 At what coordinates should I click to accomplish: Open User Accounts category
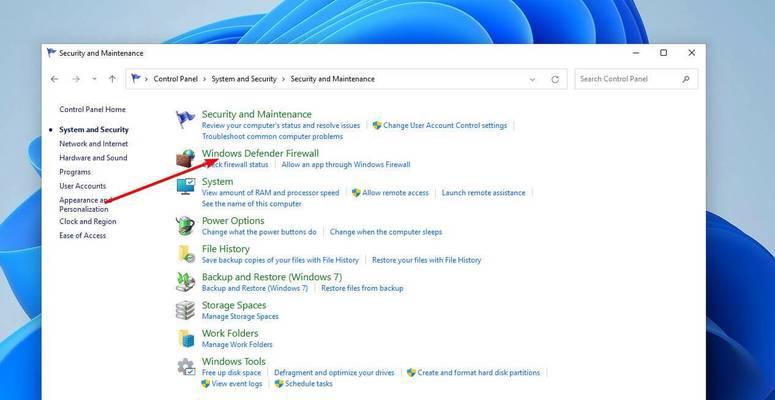click(x=83, y=186)
